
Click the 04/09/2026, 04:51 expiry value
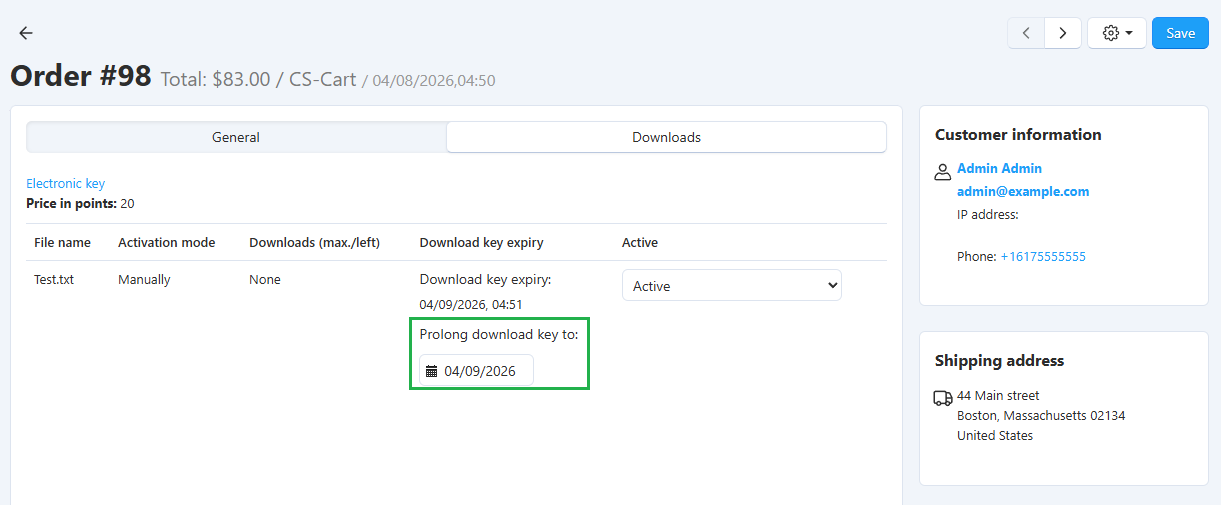point(471,304)
